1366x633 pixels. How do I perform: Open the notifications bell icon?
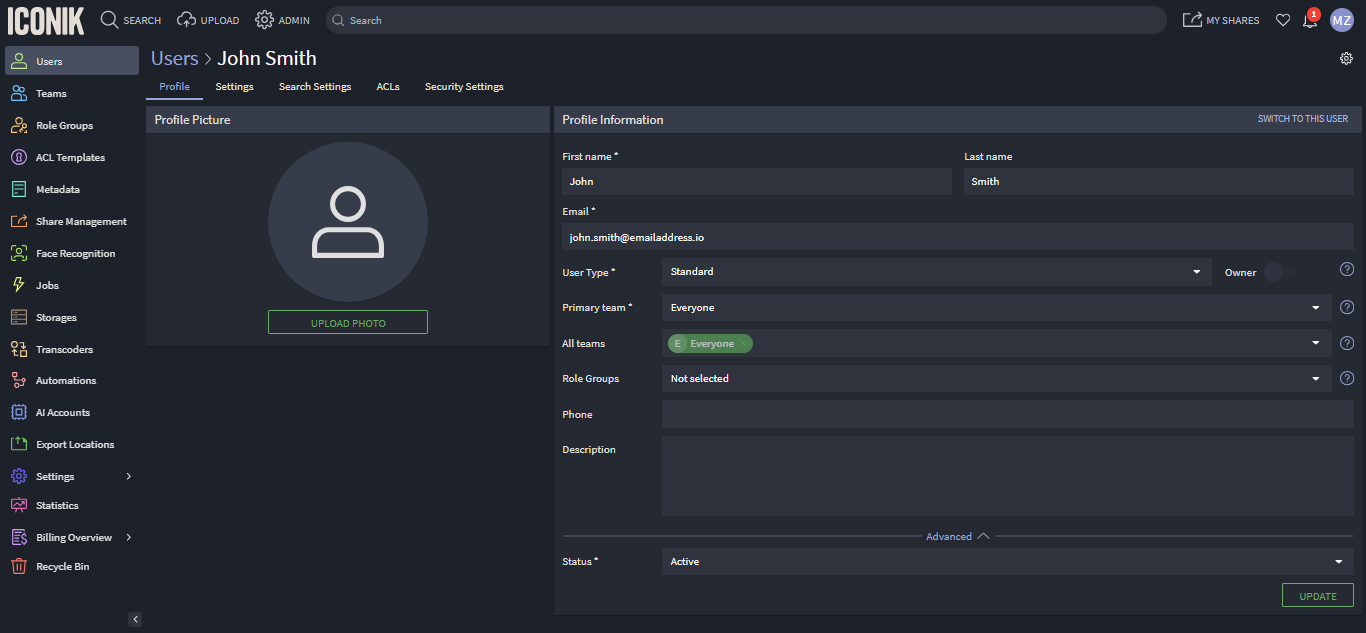click(1310, 21)
